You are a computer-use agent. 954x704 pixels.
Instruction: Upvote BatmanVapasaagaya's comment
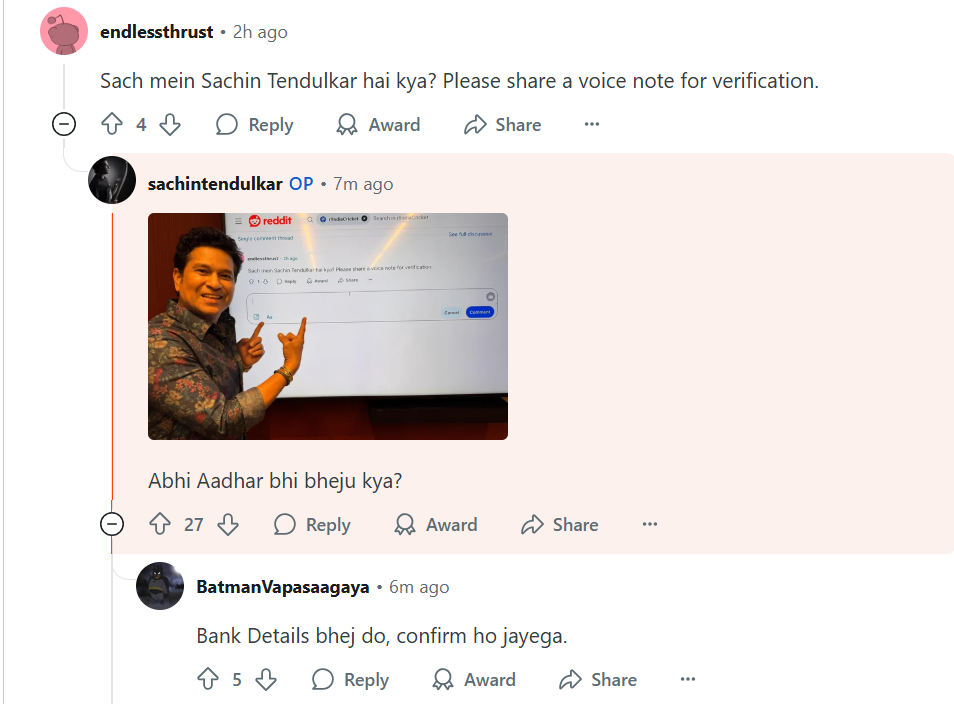[x=208, y=680]
